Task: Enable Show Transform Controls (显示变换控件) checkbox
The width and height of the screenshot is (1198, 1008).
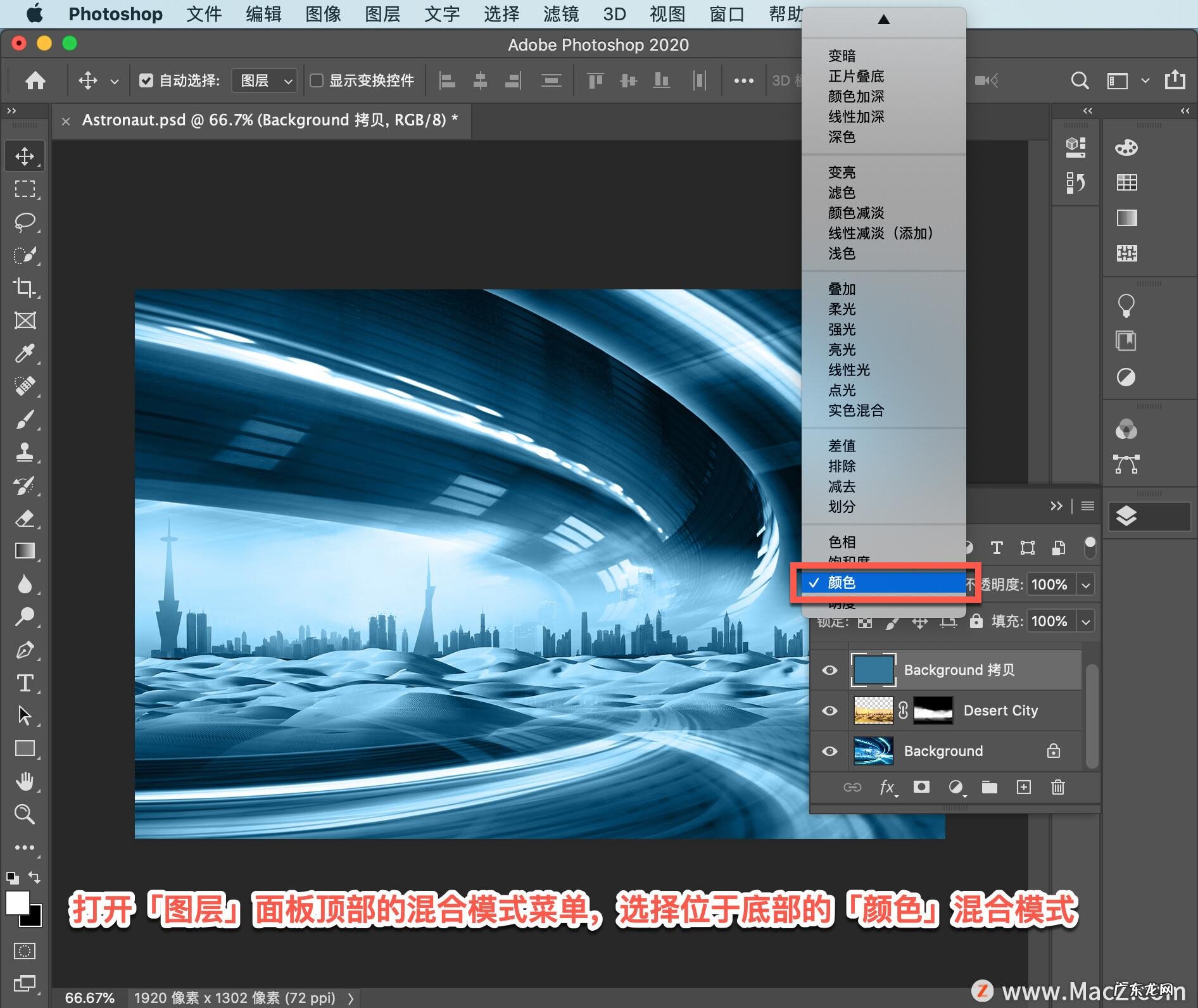Action: [x=316, y=80]
